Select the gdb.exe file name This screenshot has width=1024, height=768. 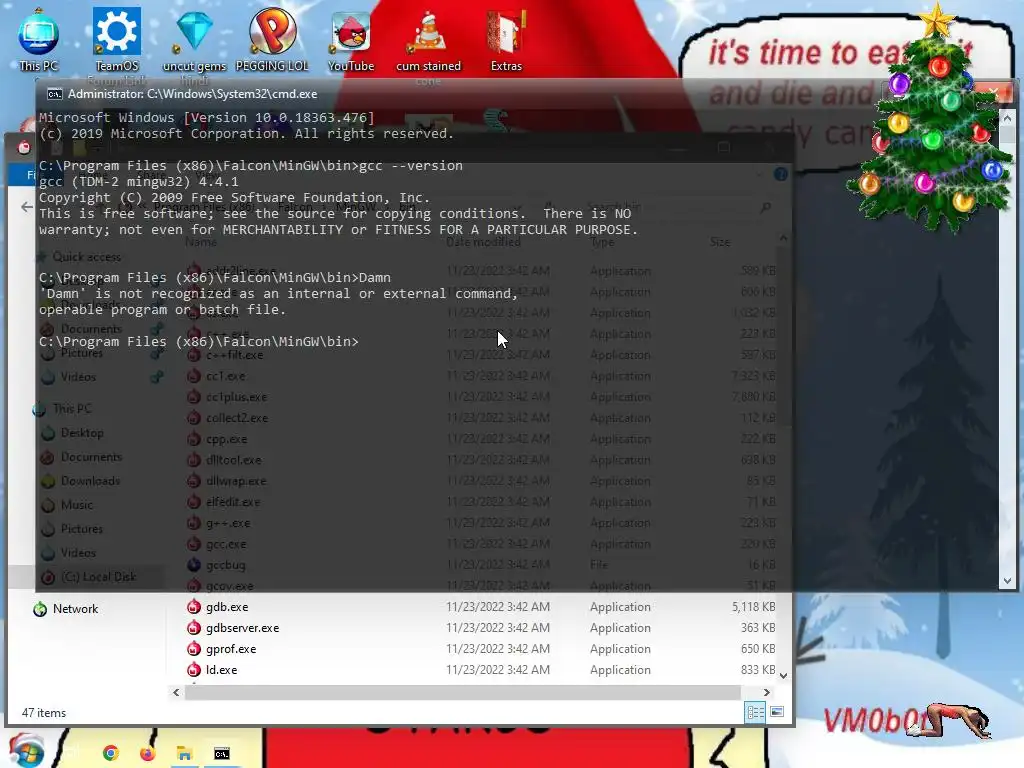click(227, 607)
